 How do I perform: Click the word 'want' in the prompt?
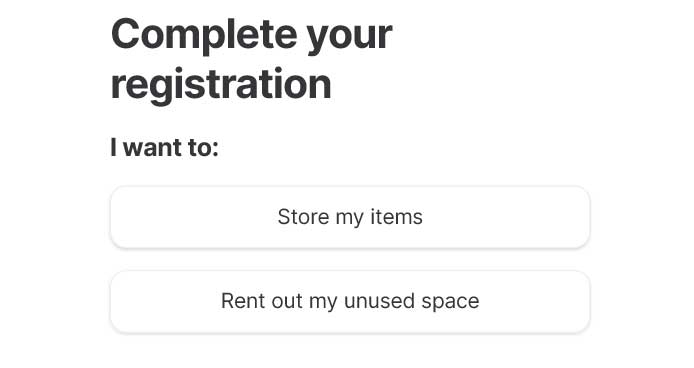pyautogui.click(x=153, y=148)
